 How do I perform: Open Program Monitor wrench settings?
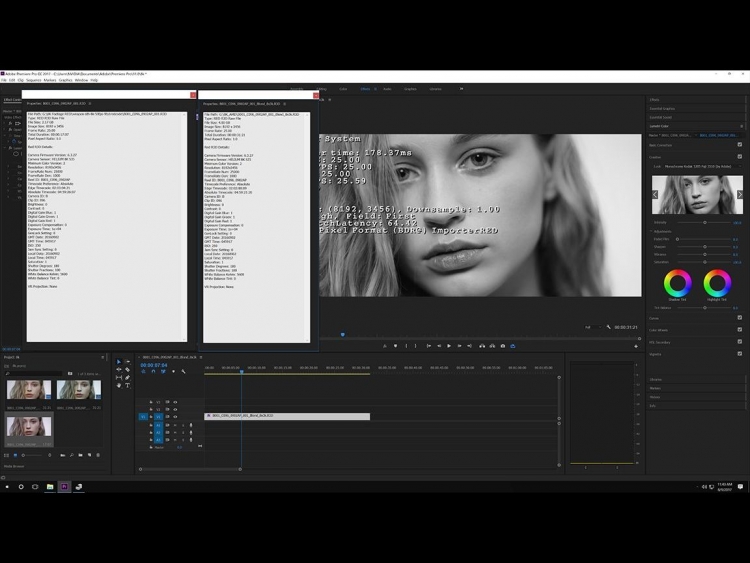point(608,327)
